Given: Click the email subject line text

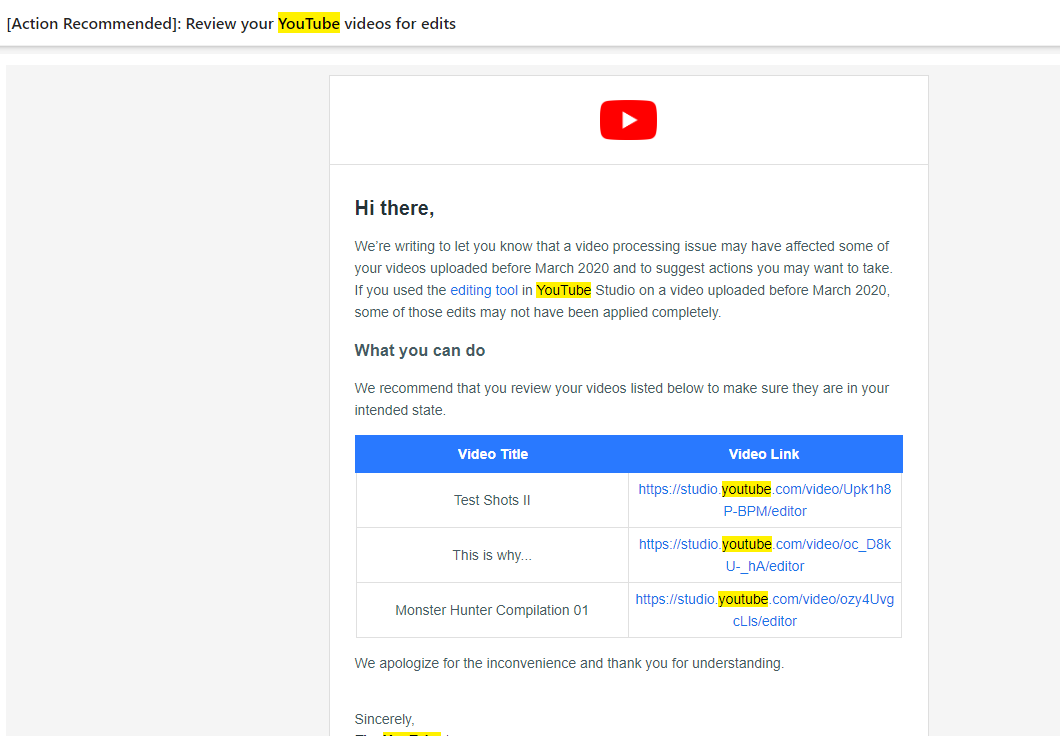Looking at the screenshot, I should tap(231, 24).
